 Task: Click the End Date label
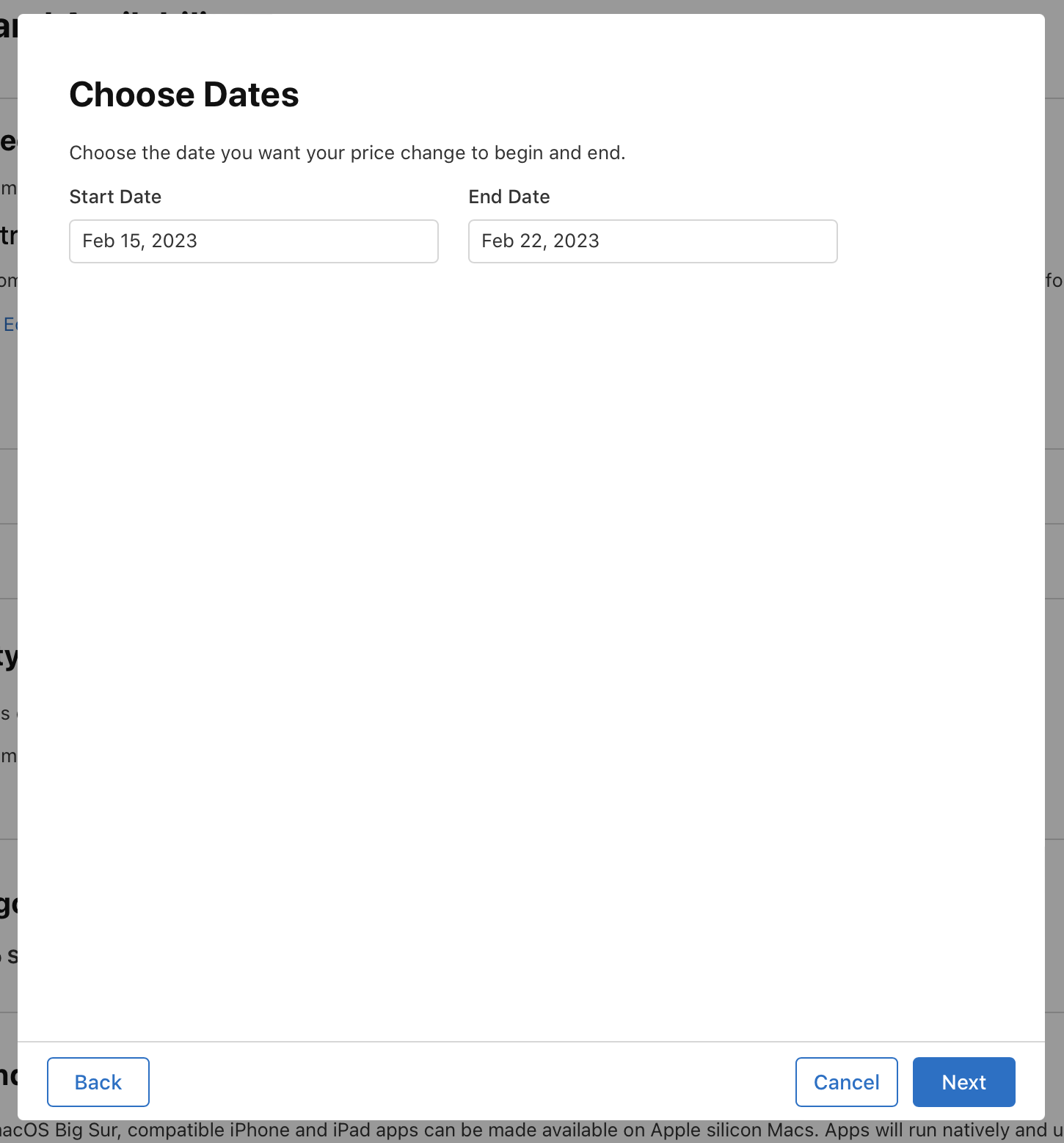pos(509,197)
